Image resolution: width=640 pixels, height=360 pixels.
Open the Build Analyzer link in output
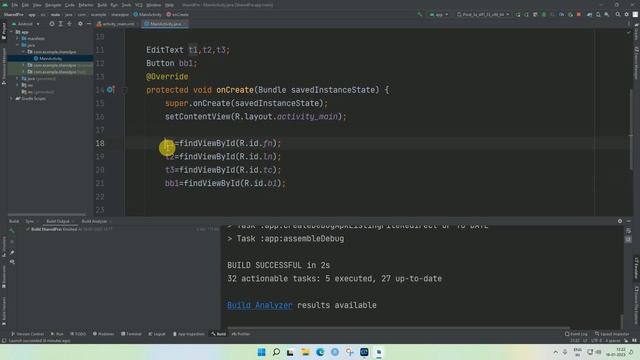tap(260, 305)
